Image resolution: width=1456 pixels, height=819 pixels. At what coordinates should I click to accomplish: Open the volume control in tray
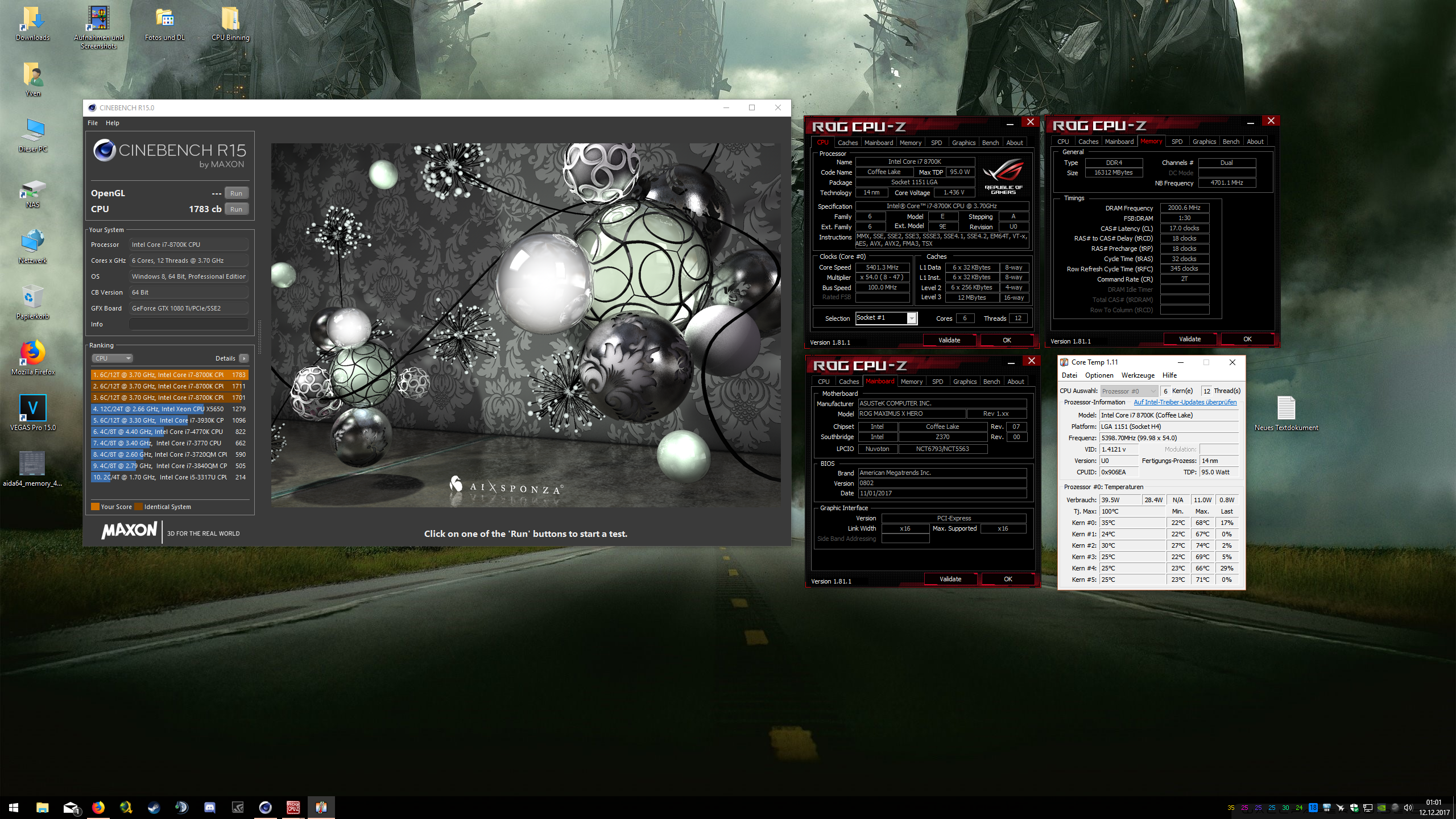tap(1408, 808)
